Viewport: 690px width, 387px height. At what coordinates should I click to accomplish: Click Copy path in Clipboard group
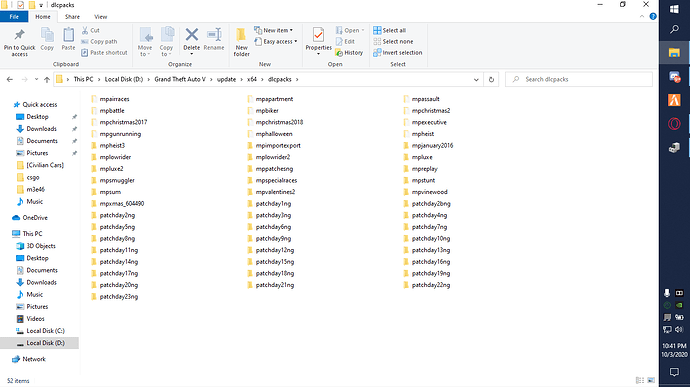tap(99, 41)
